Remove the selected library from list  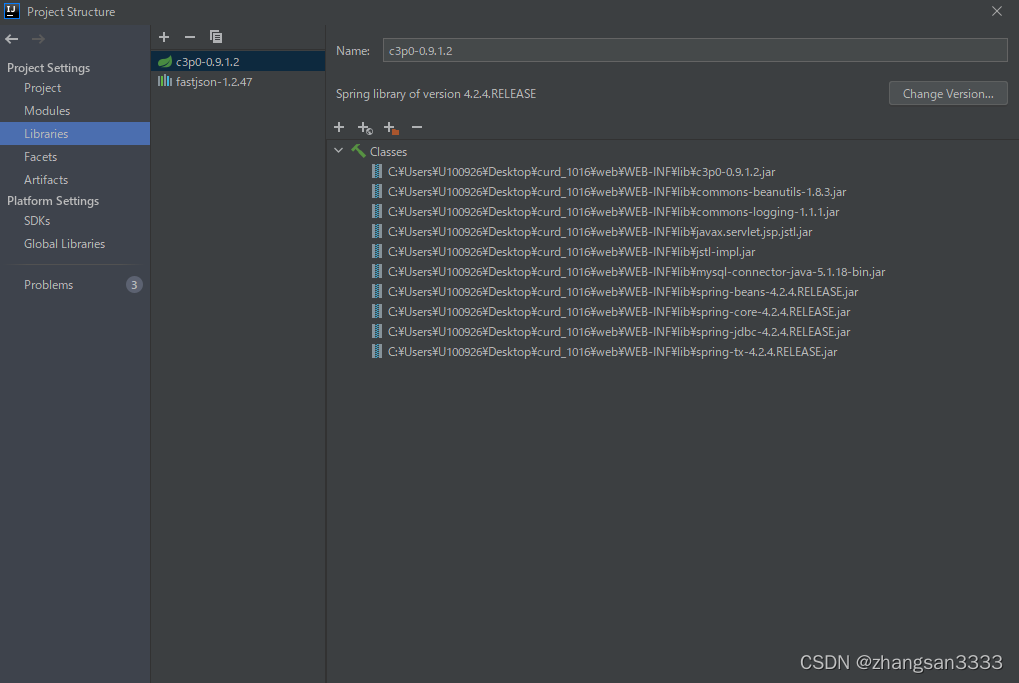(190, 37)
